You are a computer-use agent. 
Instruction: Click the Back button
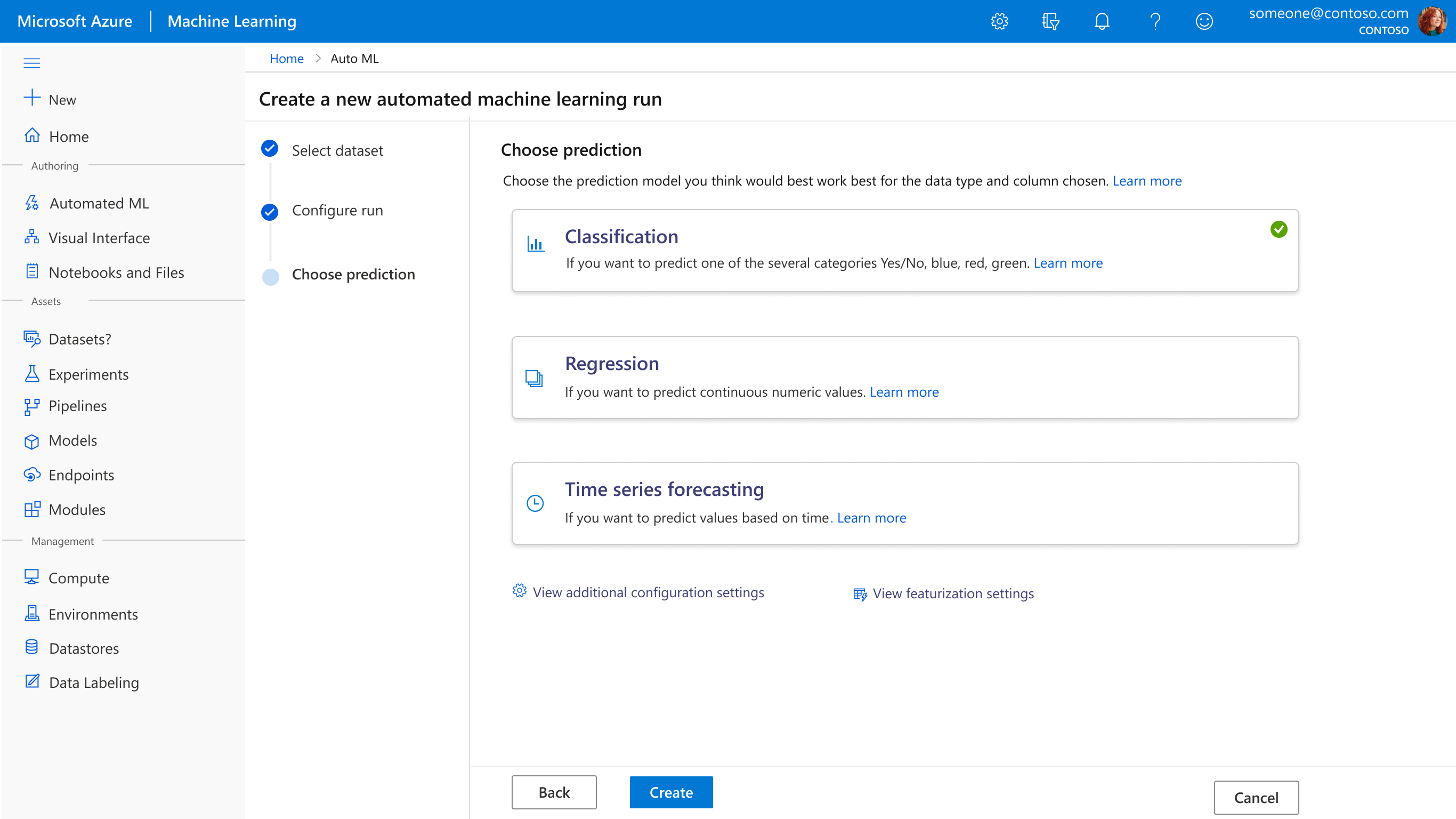pyautogui.click(x=554, y=792)
